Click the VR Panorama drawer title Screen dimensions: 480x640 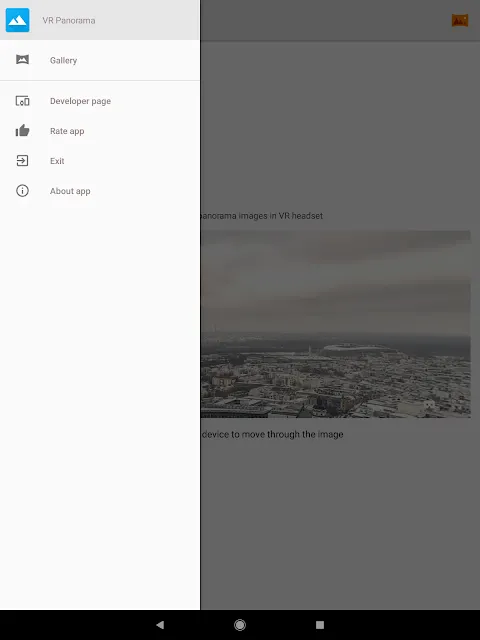click(x=69, y=20)
